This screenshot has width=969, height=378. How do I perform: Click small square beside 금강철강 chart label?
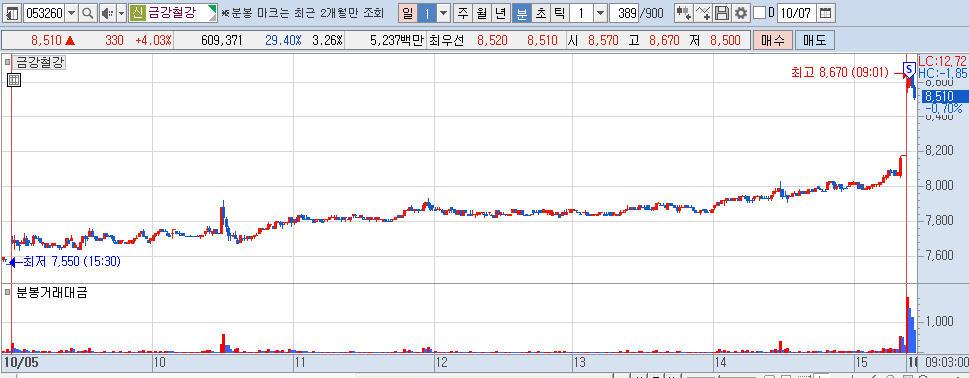tap(7, 62)
